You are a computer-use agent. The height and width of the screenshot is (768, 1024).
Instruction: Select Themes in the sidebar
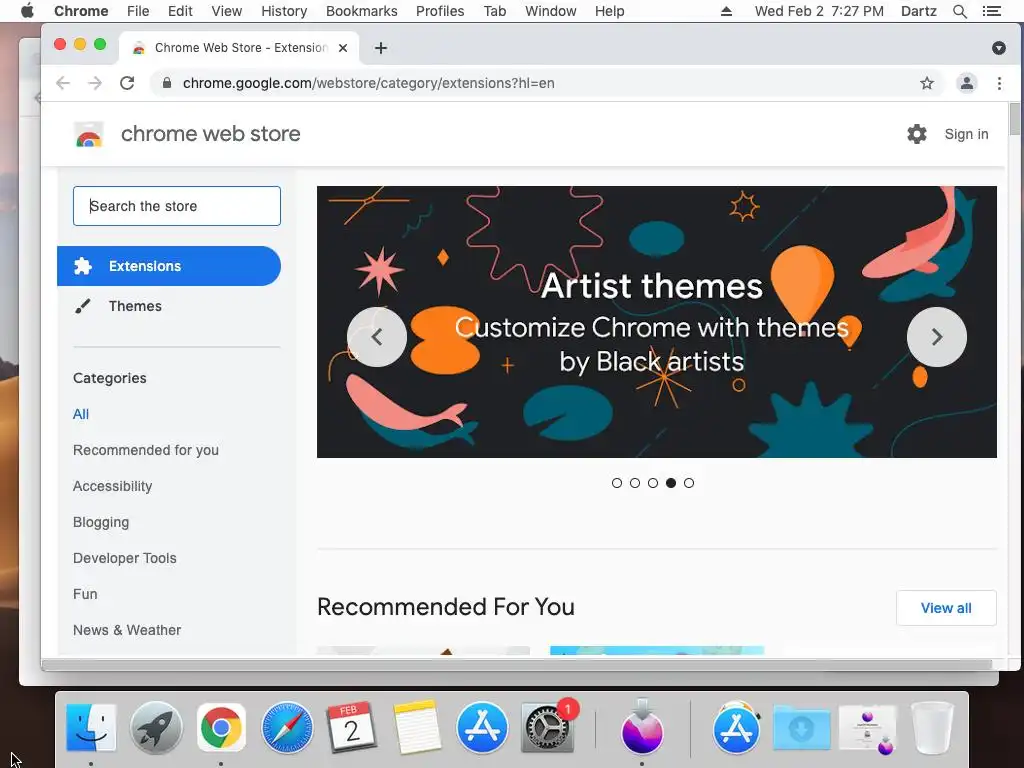coord(135,306)
